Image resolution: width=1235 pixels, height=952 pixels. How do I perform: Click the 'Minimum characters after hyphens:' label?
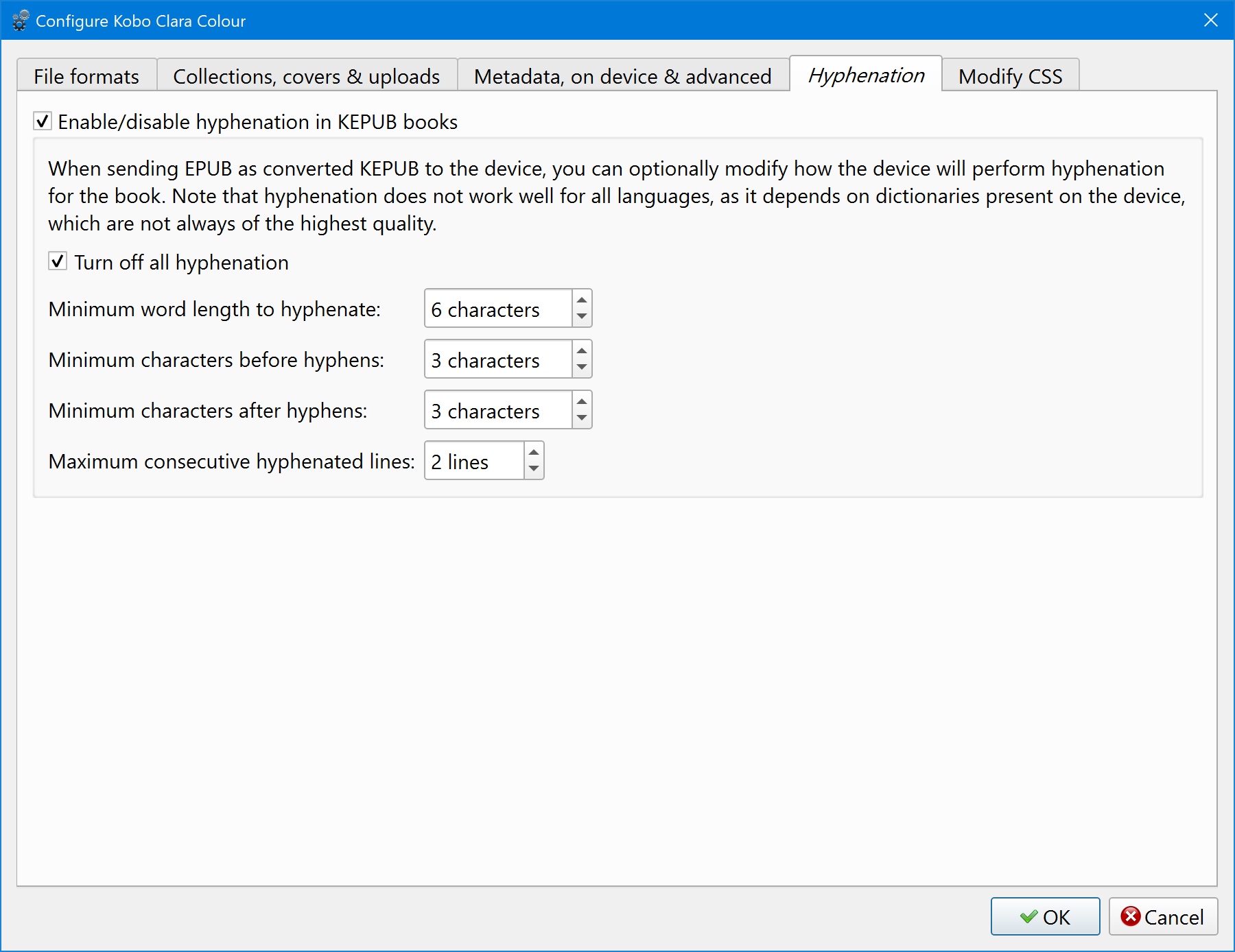[x=208, y=411]
